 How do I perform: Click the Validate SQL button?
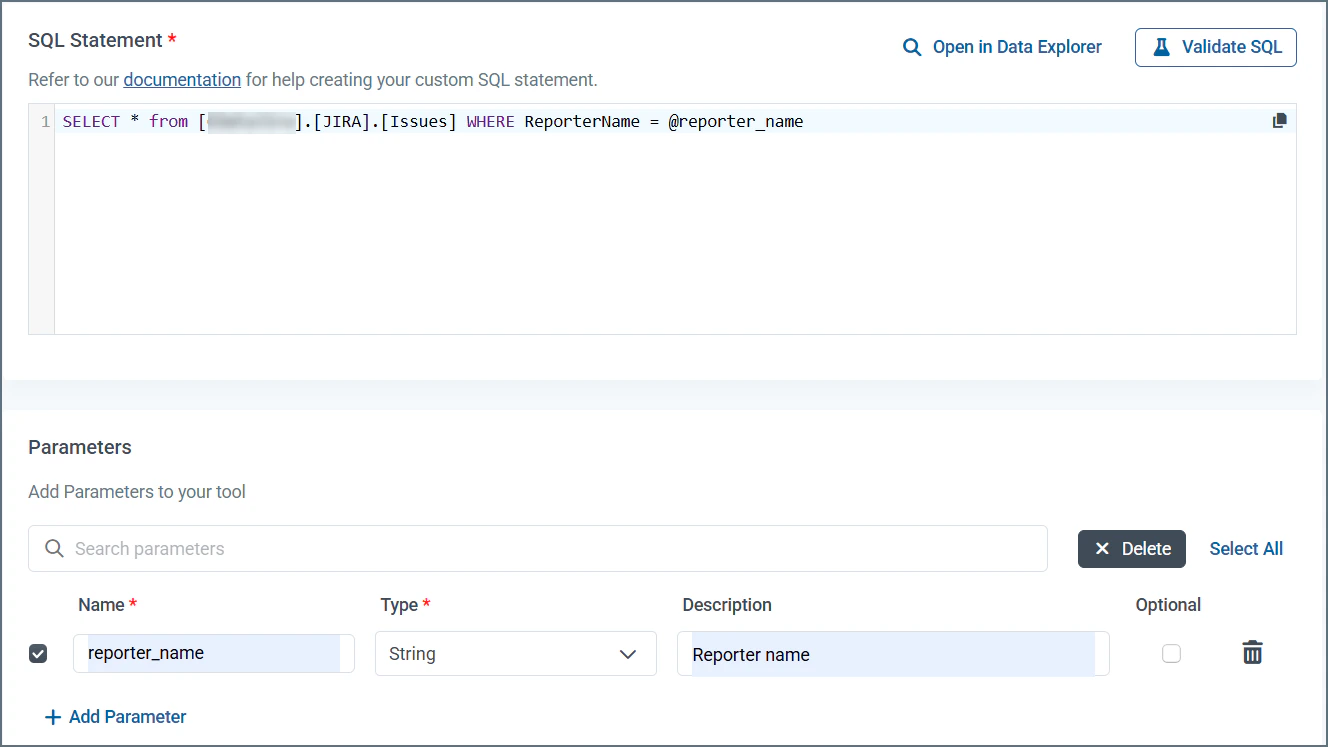click(x=1215, y=46)
